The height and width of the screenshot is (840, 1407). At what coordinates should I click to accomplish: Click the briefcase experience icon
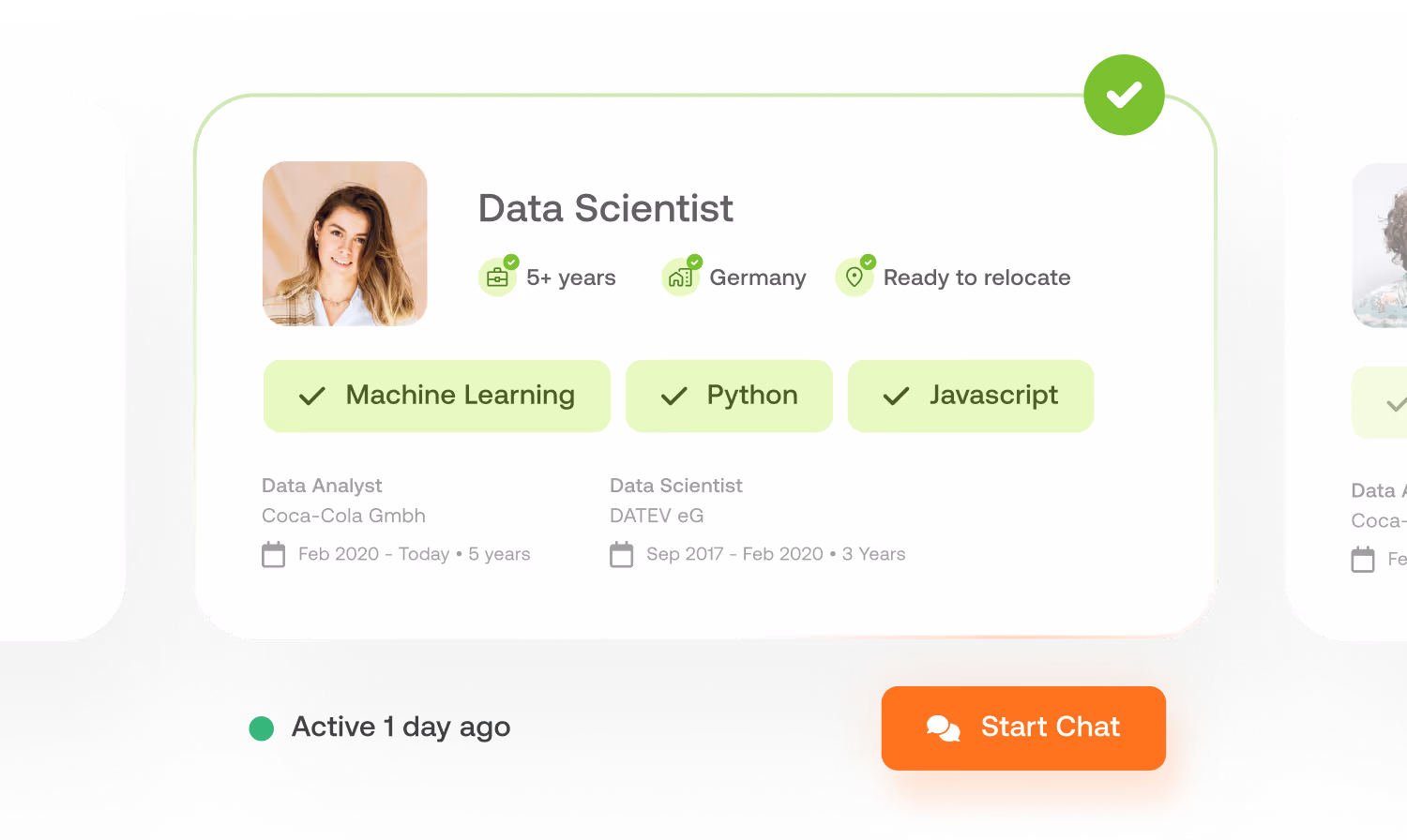click(497, 277)
